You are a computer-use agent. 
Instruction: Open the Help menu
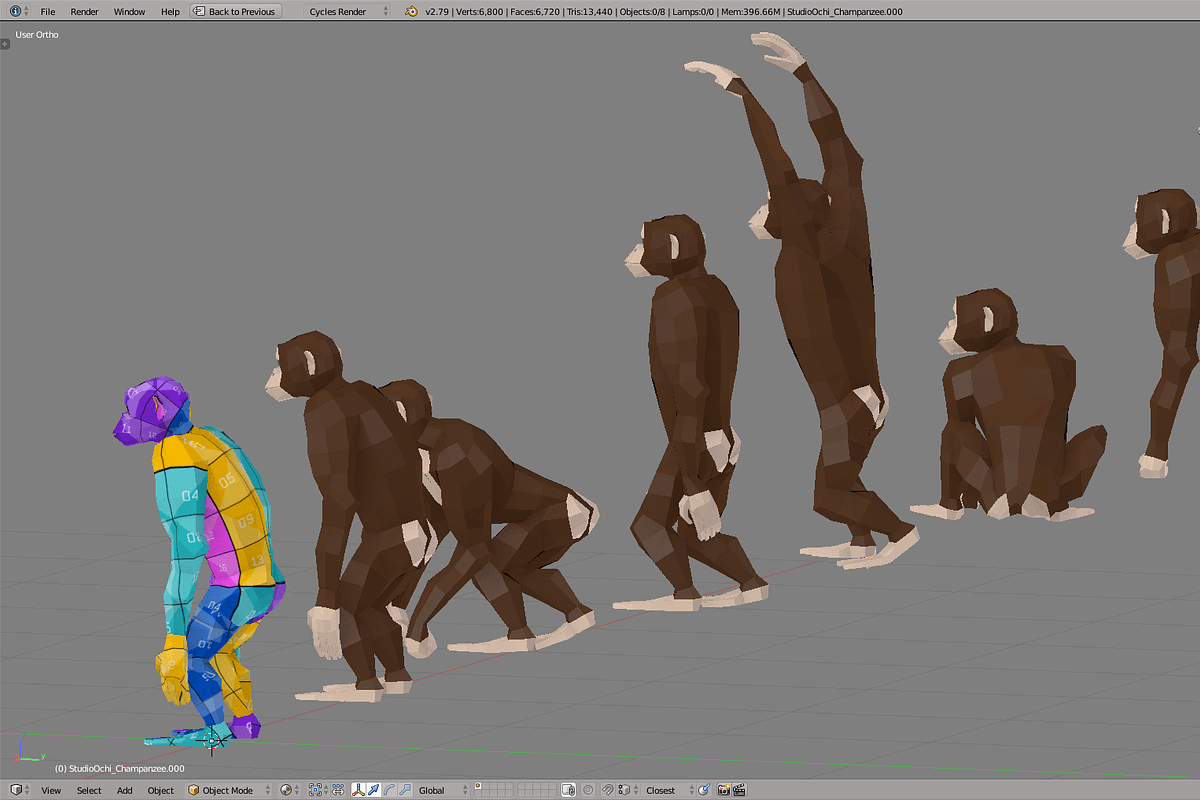click(x=170, y=11)
